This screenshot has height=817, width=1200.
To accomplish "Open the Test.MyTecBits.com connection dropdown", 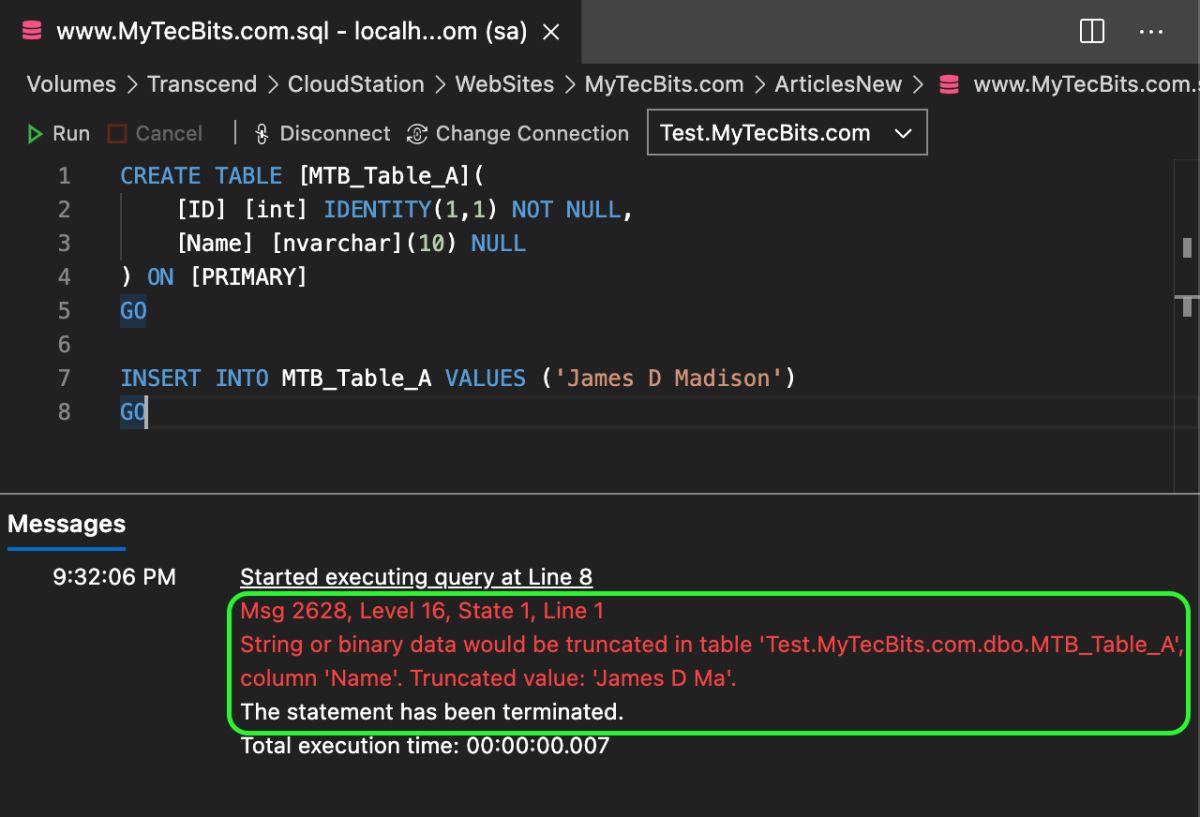I will 786,132.
